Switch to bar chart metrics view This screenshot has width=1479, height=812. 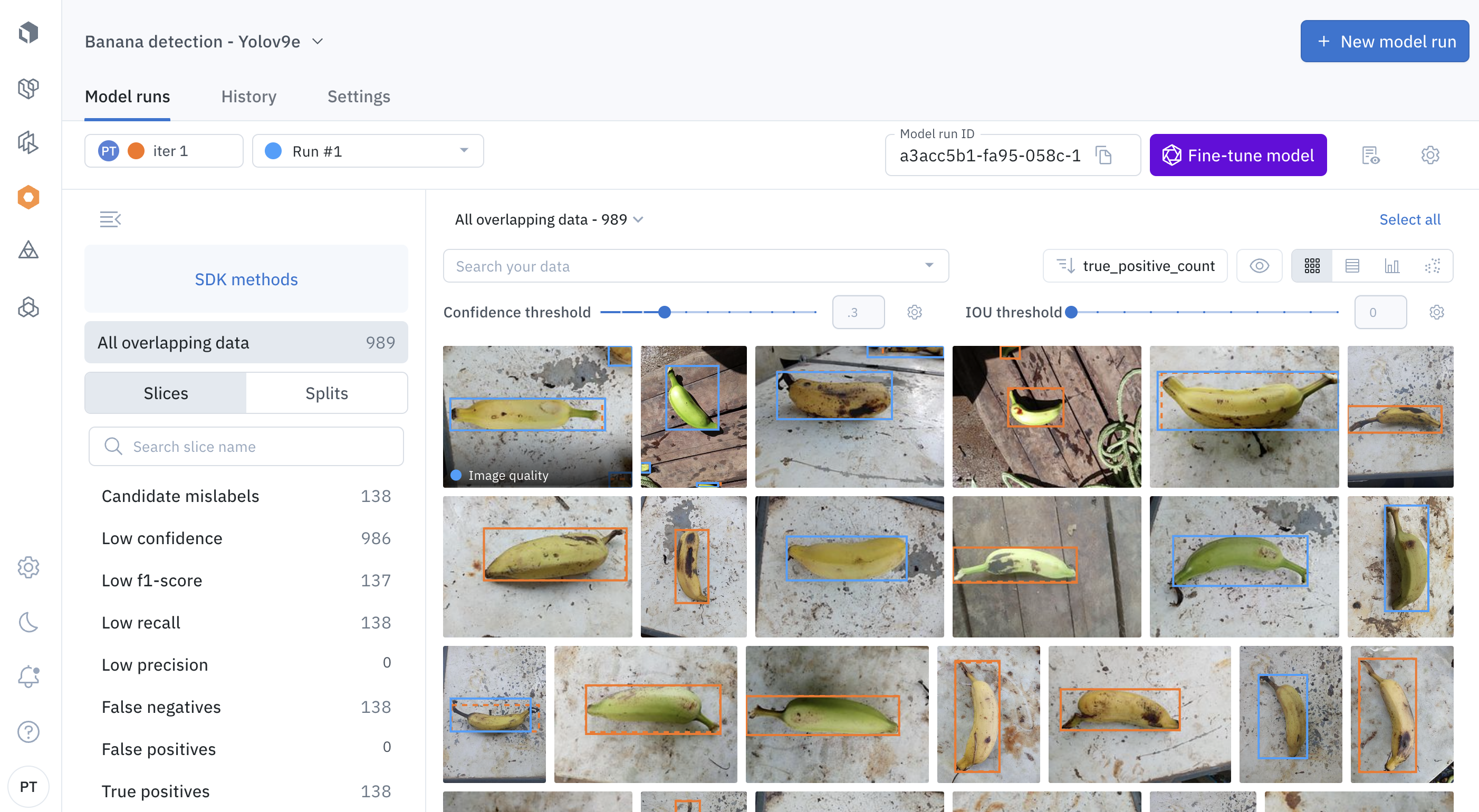(1392, 266)
